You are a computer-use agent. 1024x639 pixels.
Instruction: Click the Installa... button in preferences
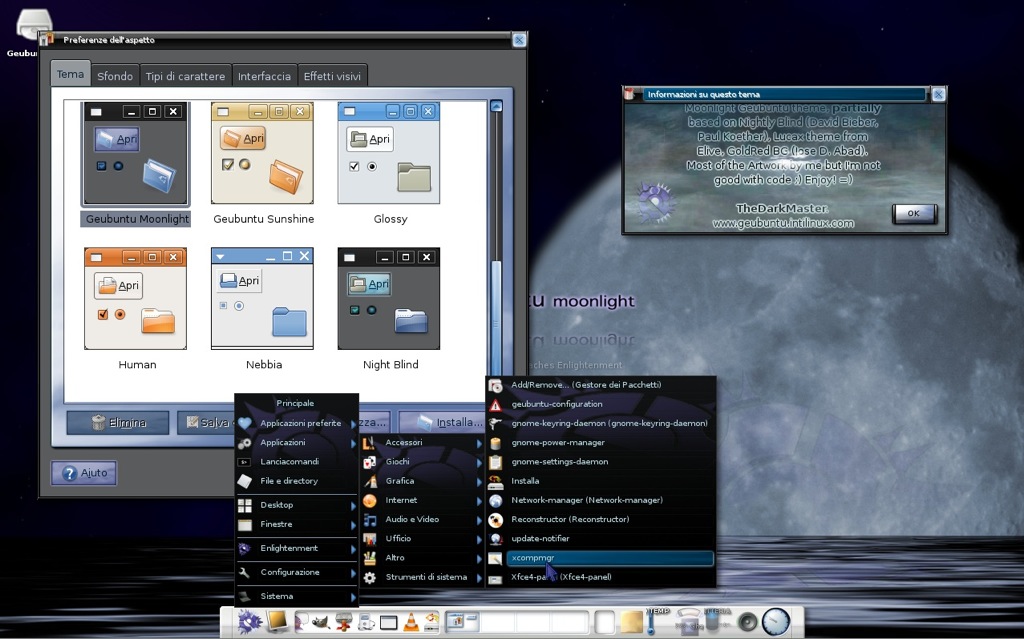point(443,422)
